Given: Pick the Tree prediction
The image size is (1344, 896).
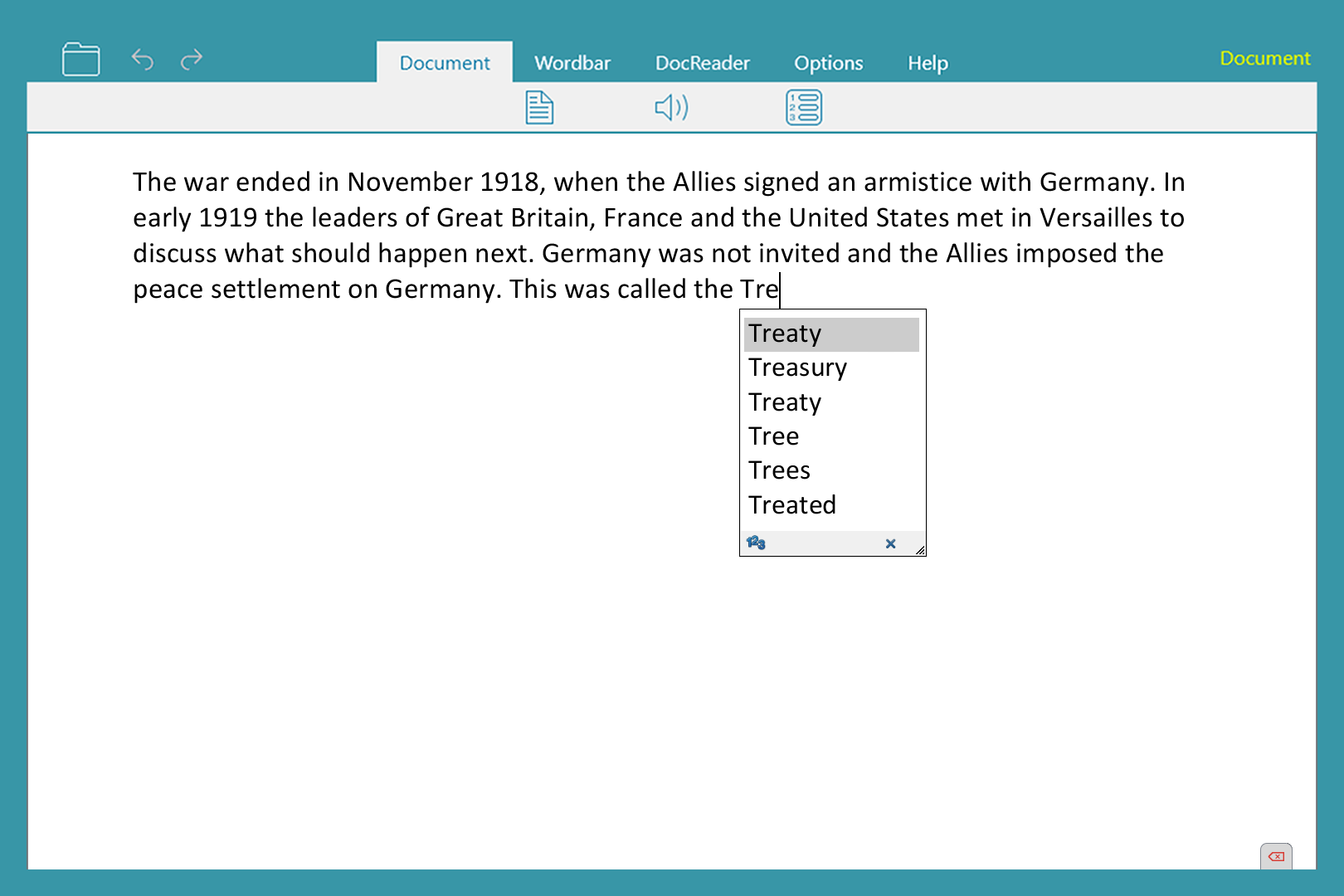Looking at the screenshot, I should point(831,436).
